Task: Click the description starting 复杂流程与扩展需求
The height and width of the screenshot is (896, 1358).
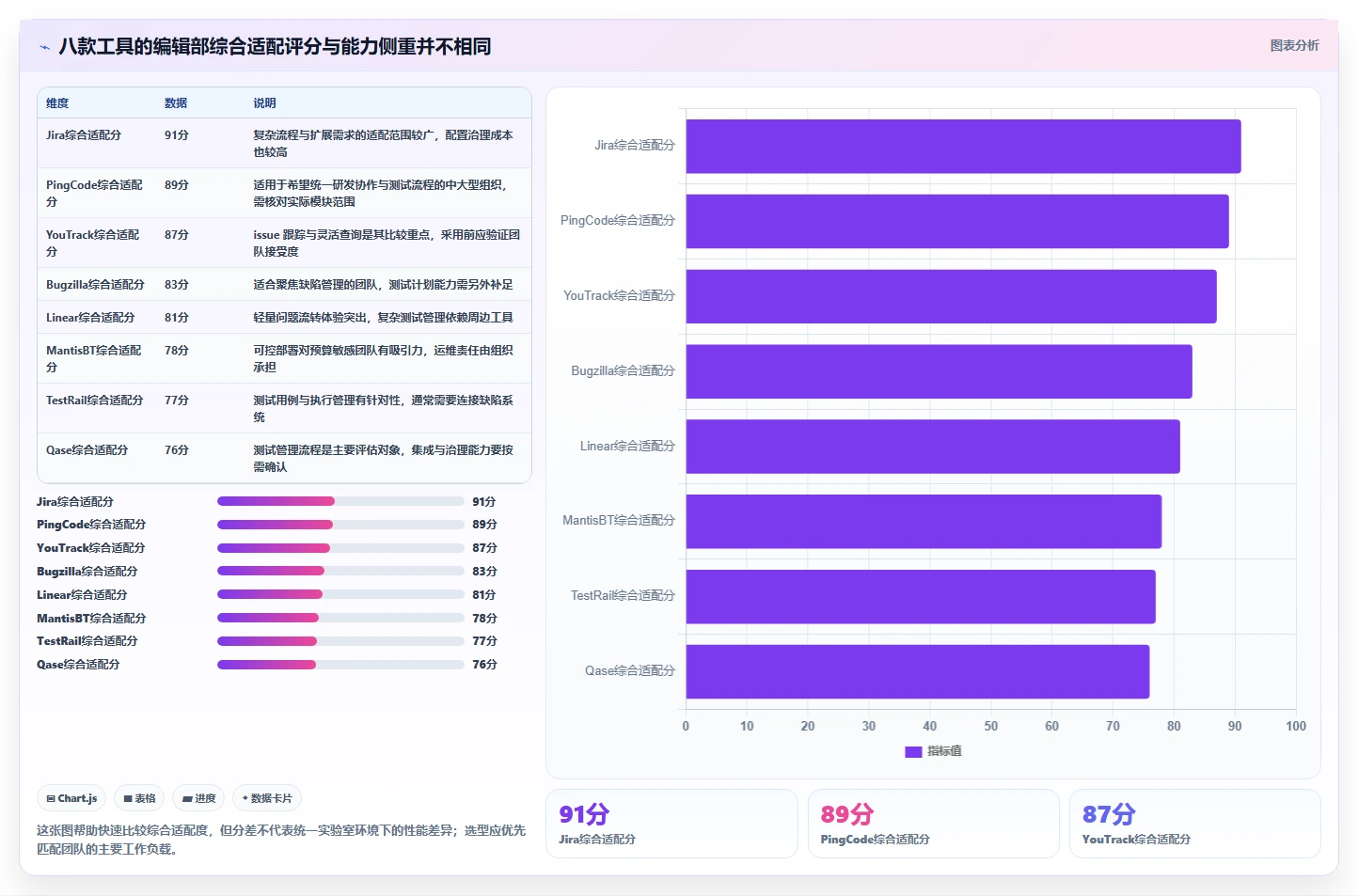Action: (x=384, y=143)
